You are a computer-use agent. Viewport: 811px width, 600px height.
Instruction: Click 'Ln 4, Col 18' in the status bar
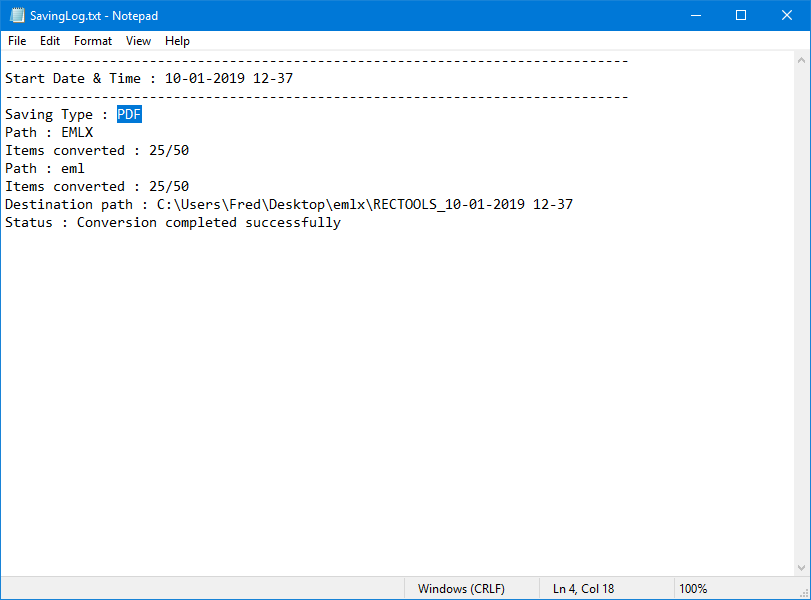point(583,589)
